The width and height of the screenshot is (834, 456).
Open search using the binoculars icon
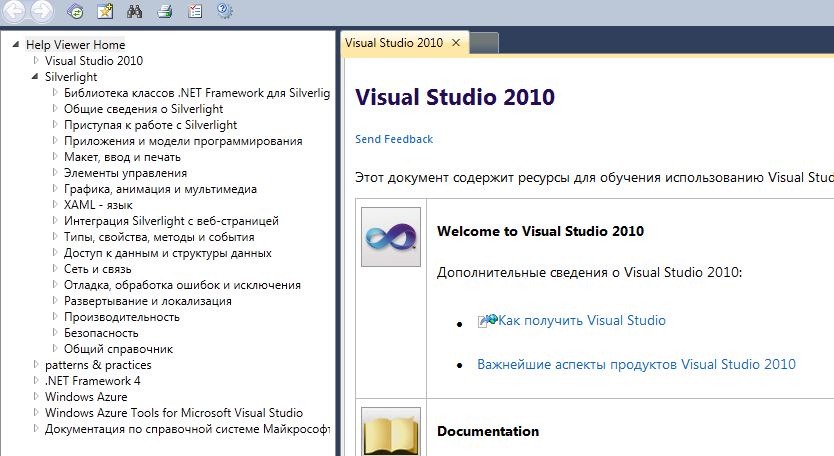pos(135,12)
